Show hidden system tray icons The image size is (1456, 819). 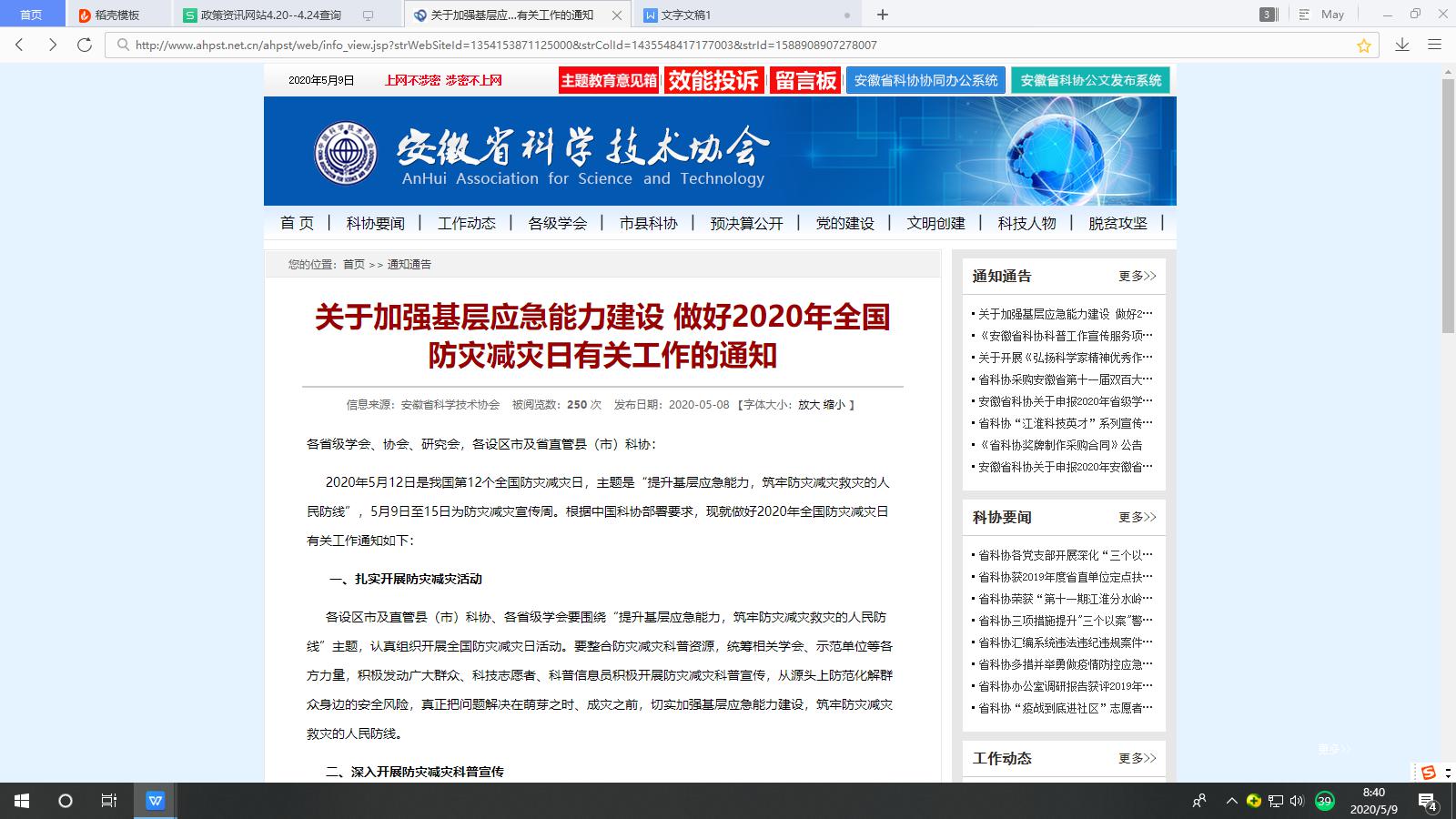[x=1231, y=801]
